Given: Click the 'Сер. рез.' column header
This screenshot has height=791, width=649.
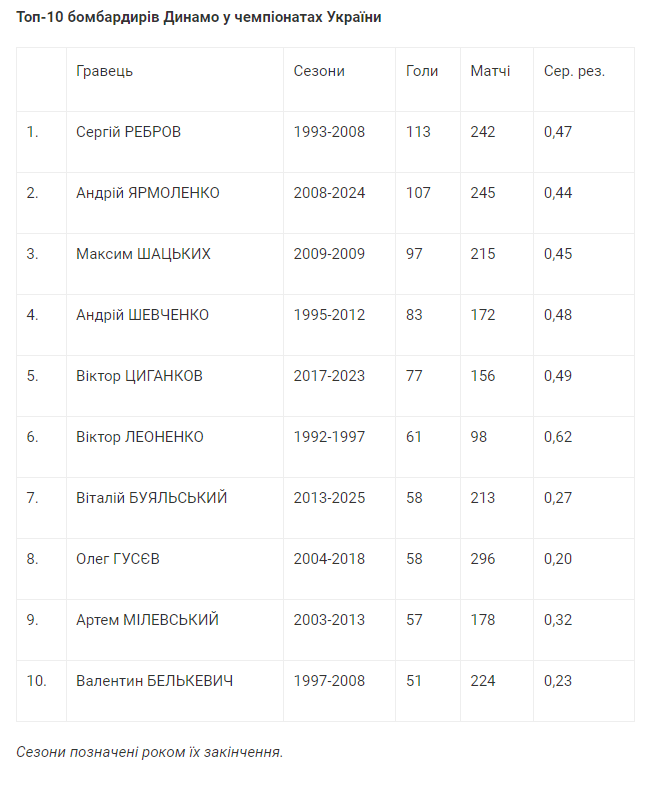Looking at the screenshot, I should (574, 71).
